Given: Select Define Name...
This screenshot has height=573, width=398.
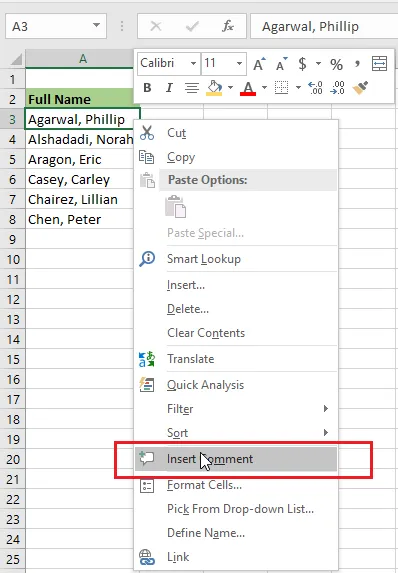Looking at the screenshot, I should (x=236, y=533).
